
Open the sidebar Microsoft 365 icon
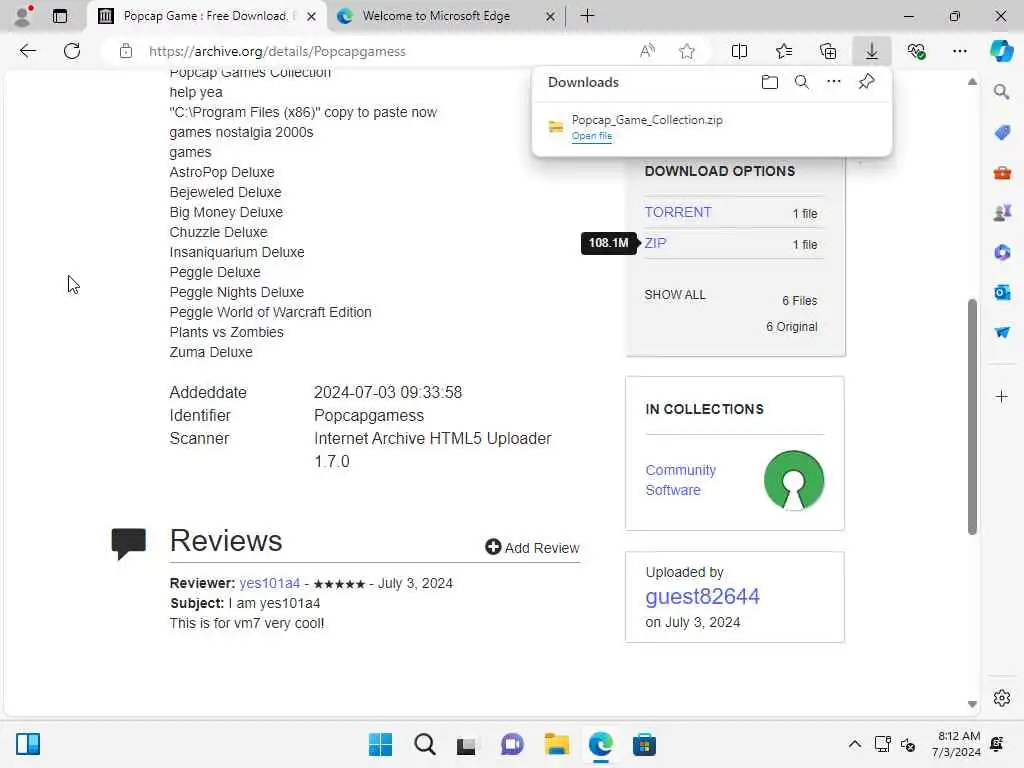pyautogui.click(x=1002, y=252)
